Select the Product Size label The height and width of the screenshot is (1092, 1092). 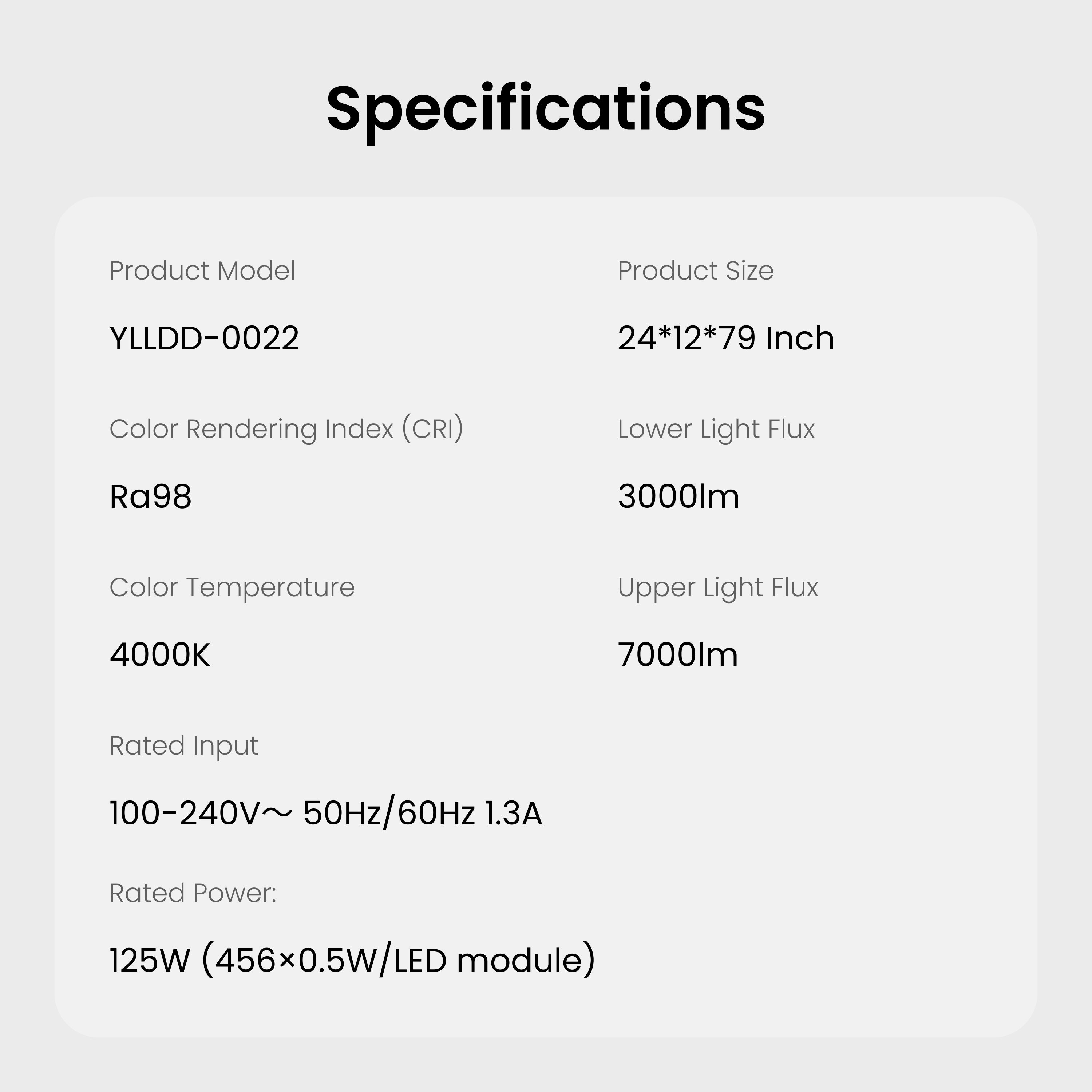point(695,271)
